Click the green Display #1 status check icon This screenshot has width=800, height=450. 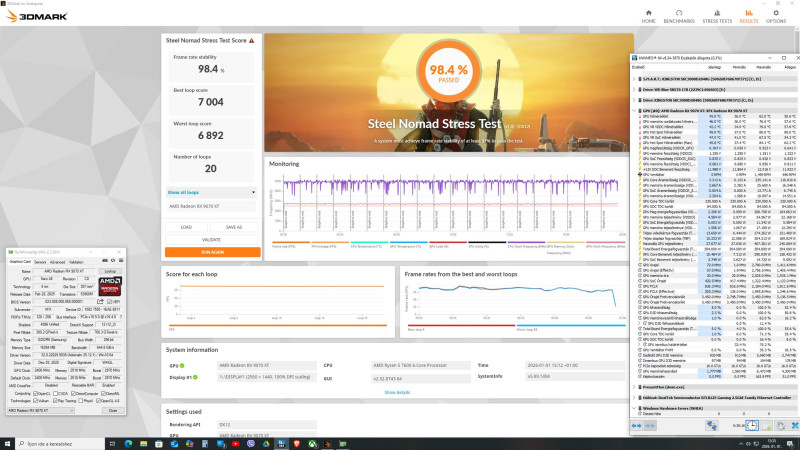[x=195, y=378]
